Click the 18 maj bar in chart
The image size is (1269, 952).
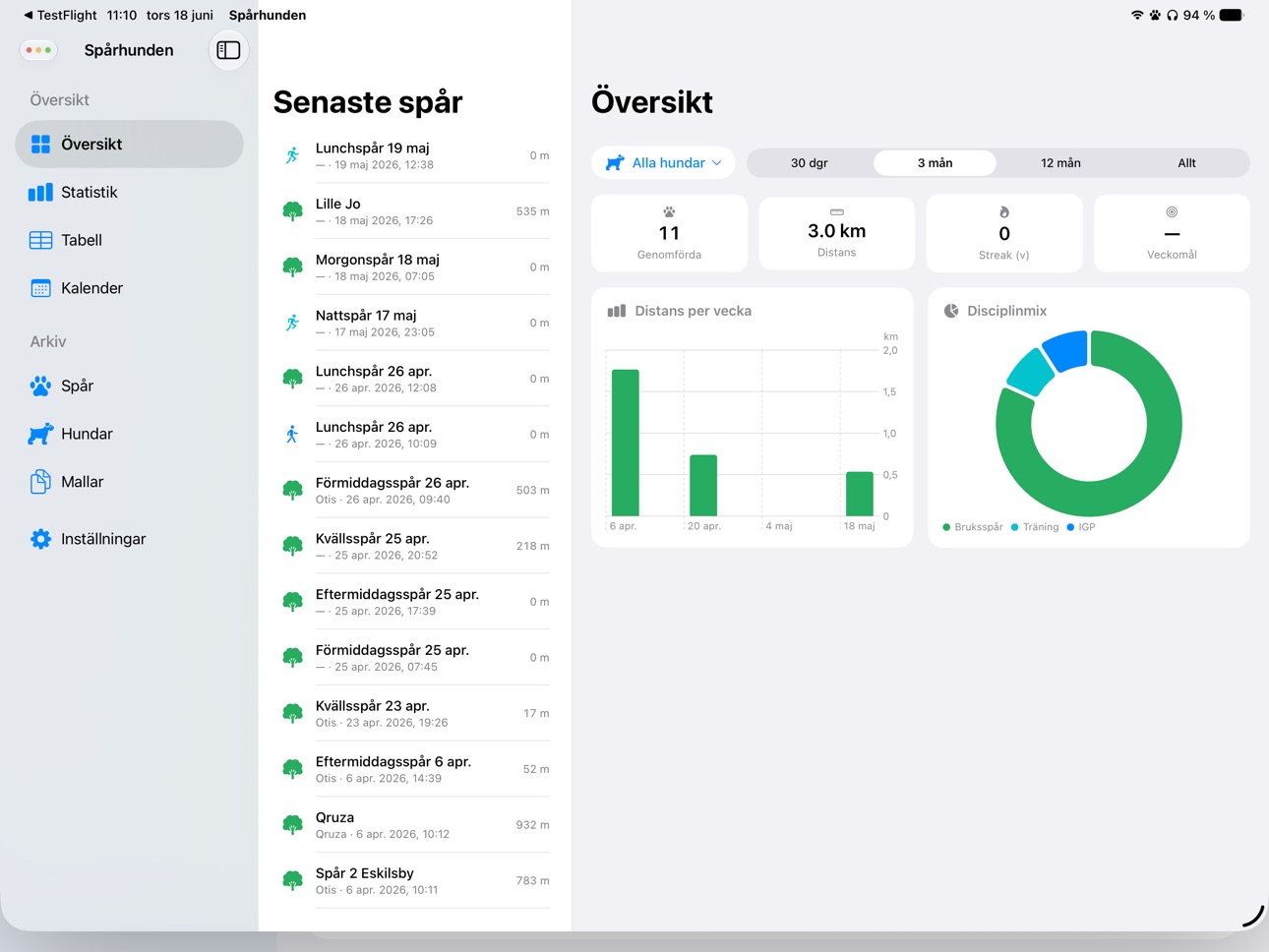pyautogui.click(x=860, y=494)
